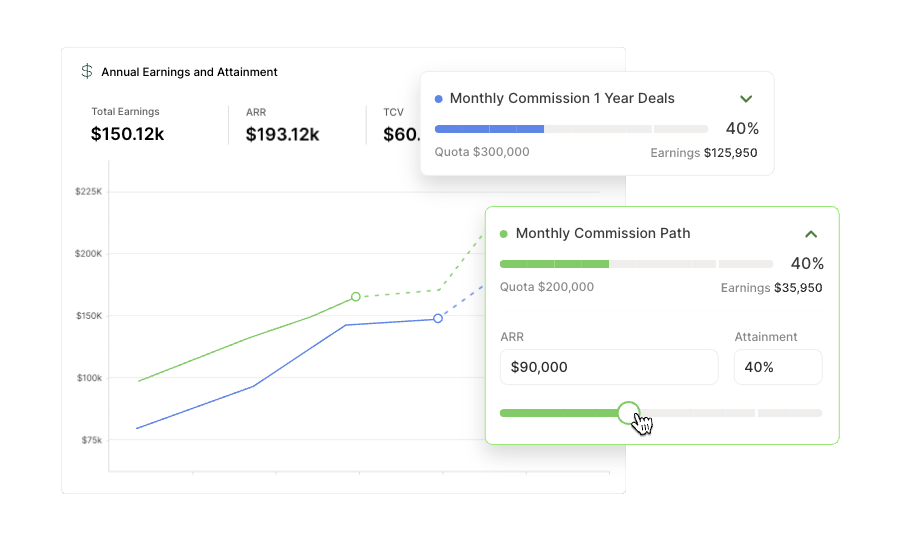This screenshot has width=900, height=540.
Task: Click the ARR value $193.12k
Action: pos(282,134)
